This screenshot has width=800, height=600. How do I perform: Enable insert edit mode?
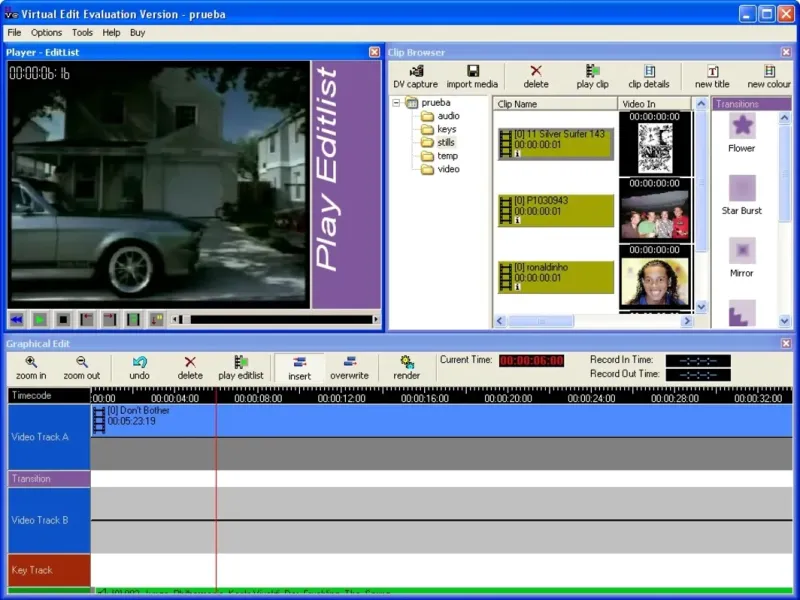tap(299, 362)
